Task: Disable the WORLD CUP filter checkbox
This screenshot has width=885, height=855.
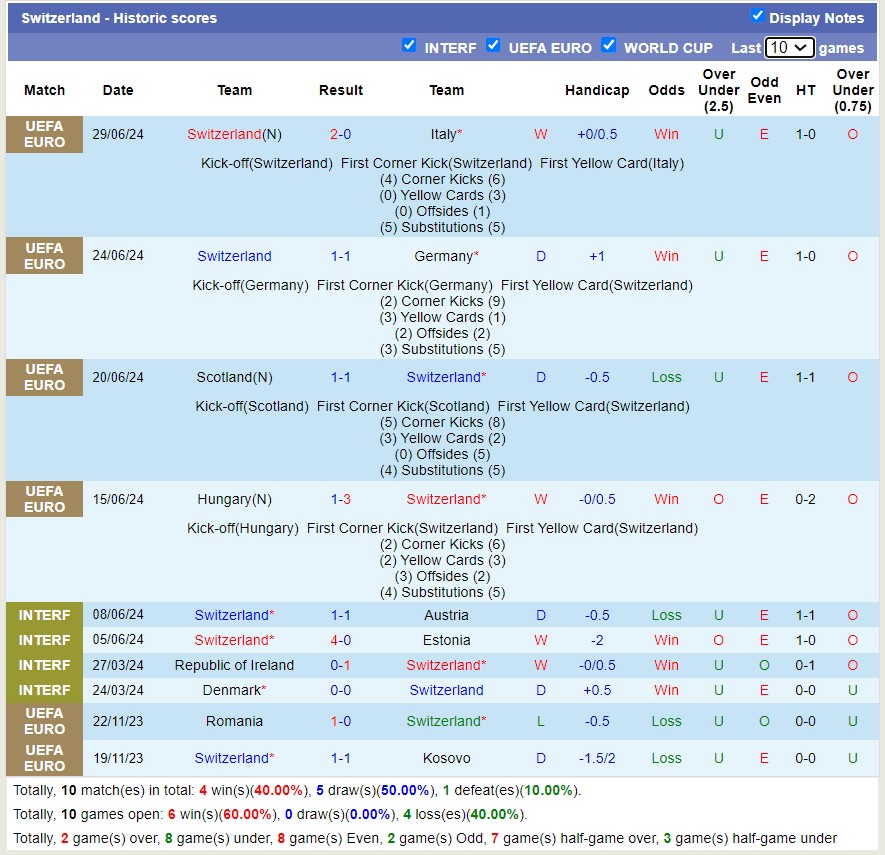Action: (608, 45)
